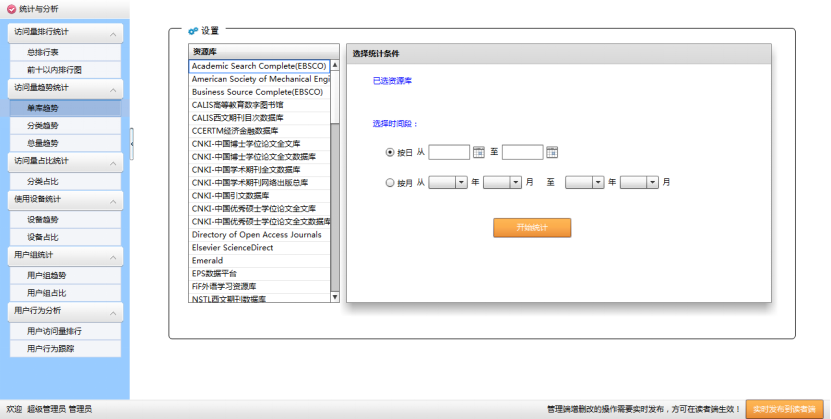The height and width of the screenshot is (419, 831).
Task: Select the 按月 radio button
Action: tap(390, 183)
